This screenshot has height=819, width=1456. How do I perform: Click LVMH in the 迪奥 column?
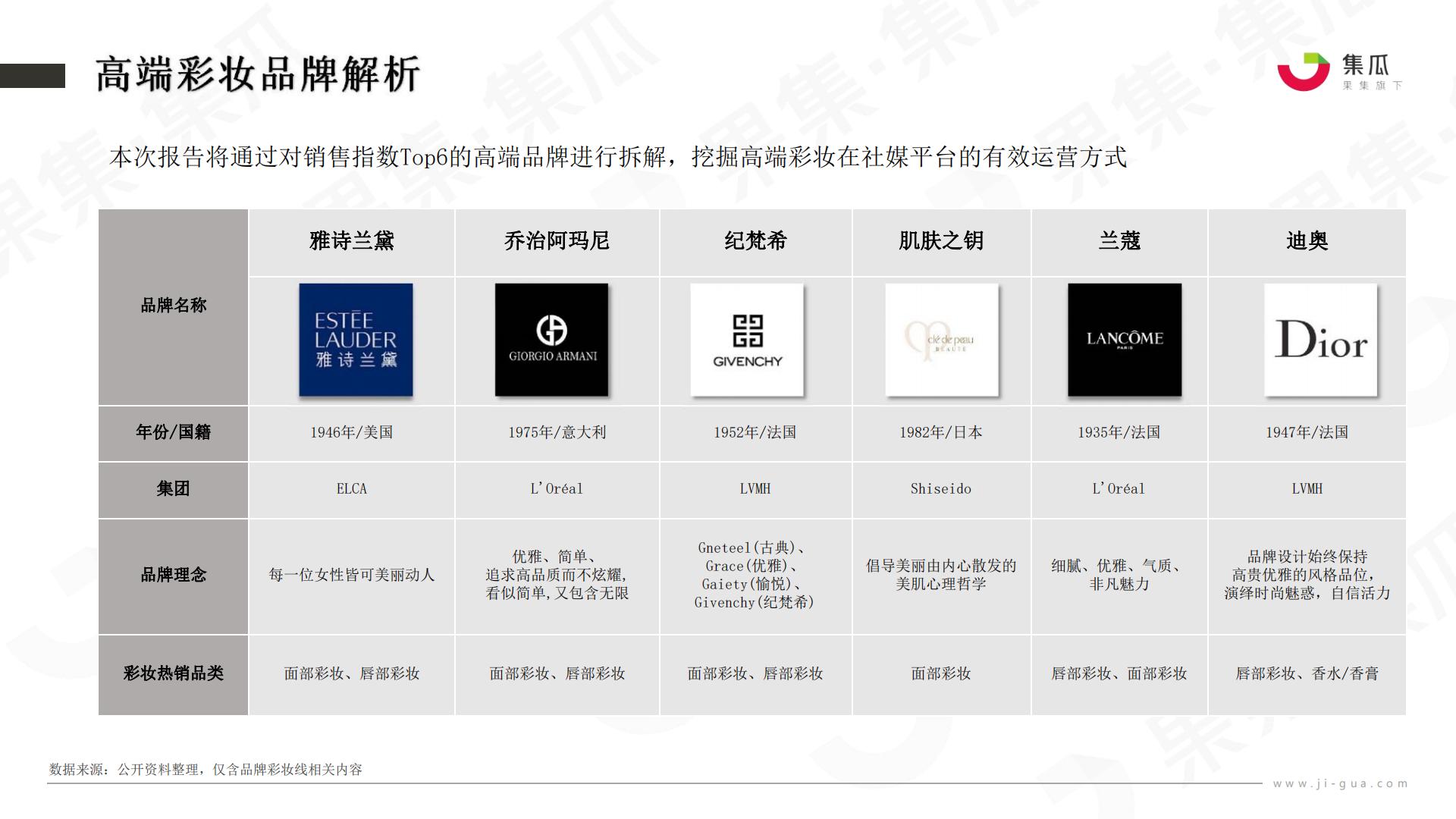(x=1307, y=489)
